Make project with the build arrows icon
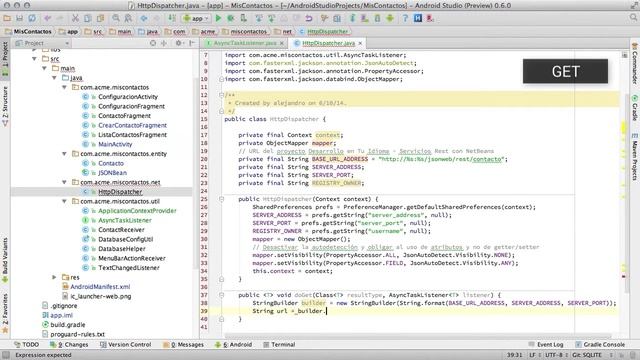The width and height of the screenshot is (640, 360). tap(172, 18)
